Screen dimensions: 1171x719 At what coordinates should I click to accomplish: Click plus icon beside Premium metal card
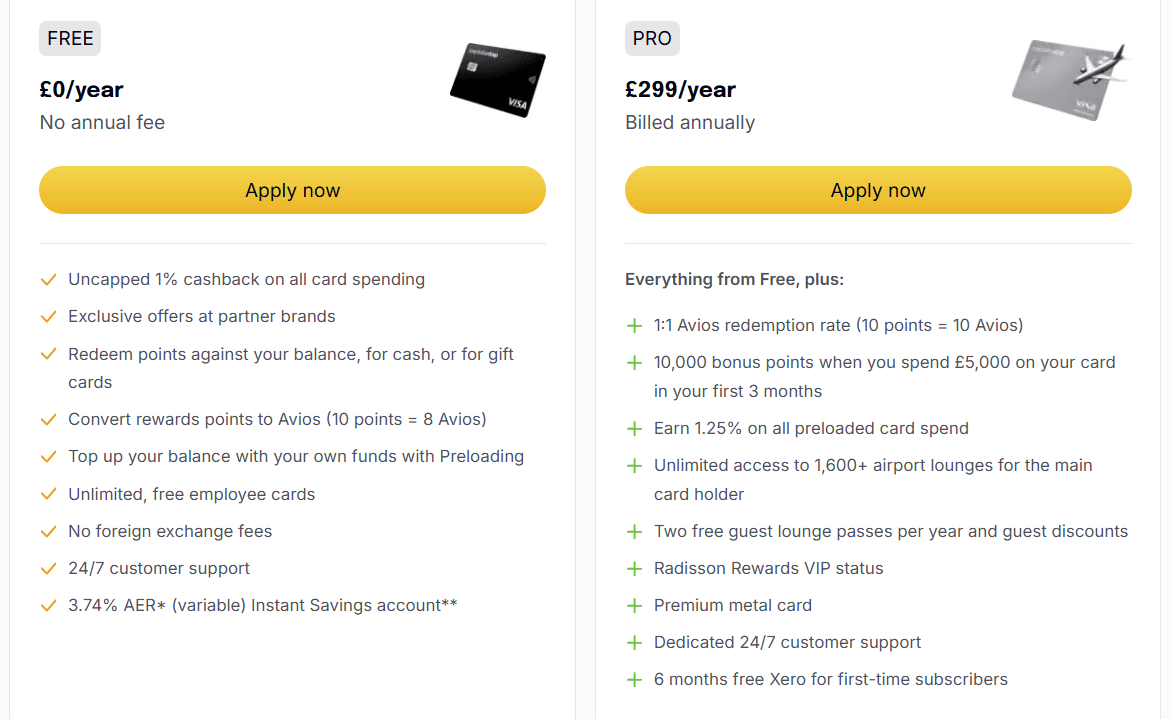[x=634, y=606]
